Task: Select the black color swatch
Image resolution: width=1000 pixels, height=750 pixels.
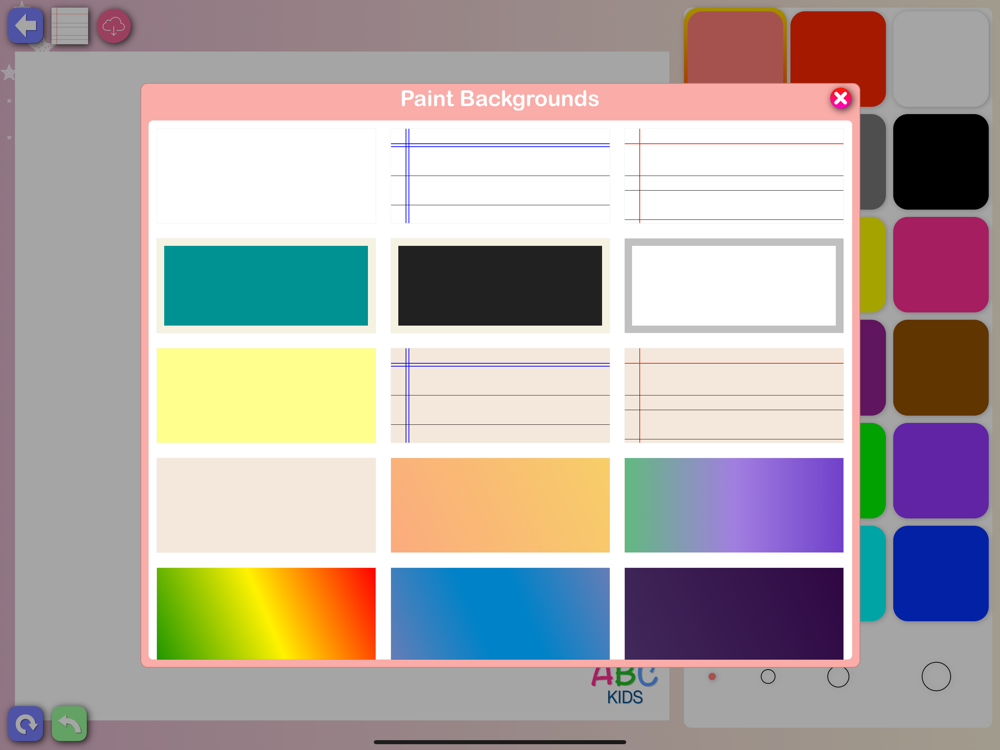Action: click(x=941, y=161)
